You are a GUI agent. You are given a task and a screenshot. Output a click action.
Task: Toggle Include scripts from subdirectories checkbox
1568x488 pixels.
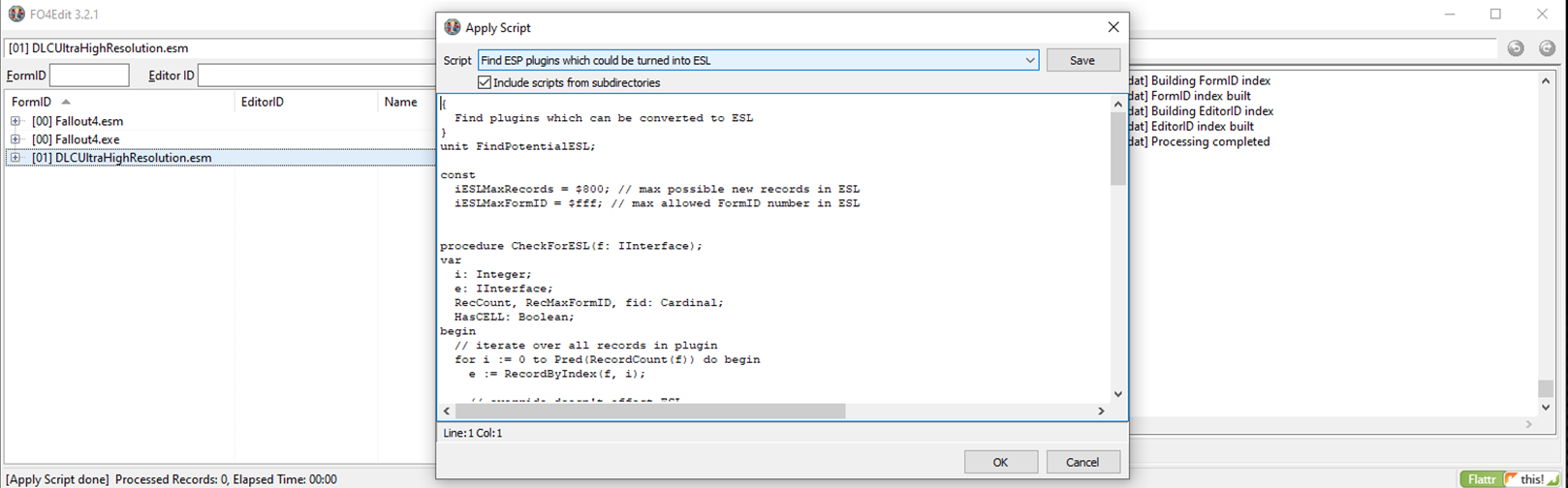tap(485, 82)
